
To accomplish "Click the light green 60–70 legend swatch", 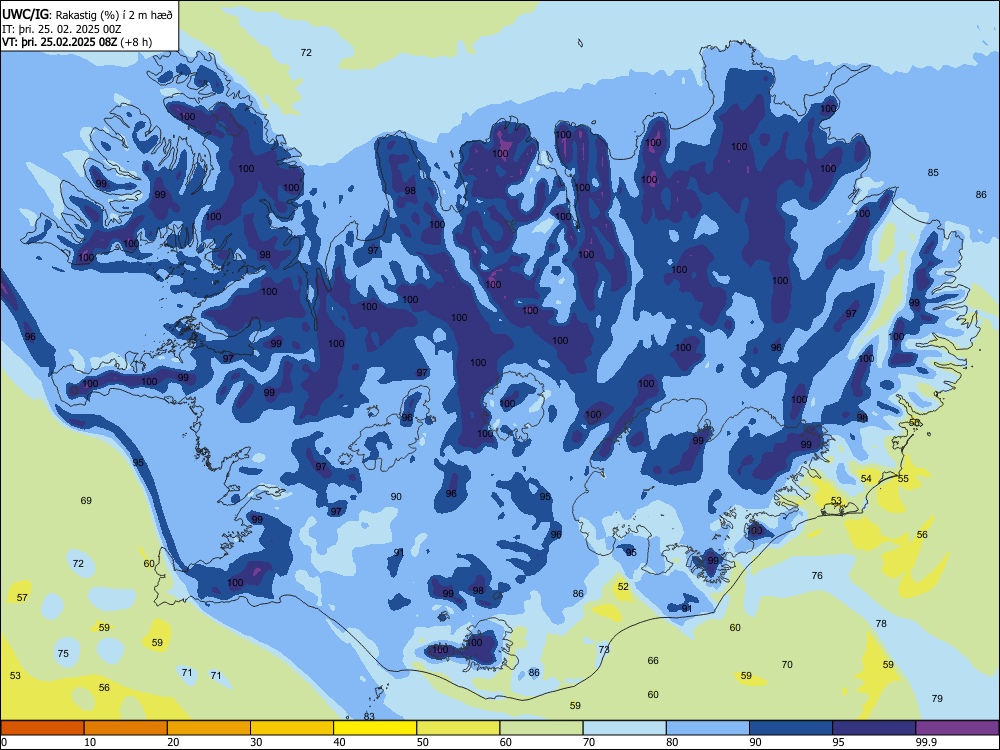I will pyautogui.click(x=541, y=728).
